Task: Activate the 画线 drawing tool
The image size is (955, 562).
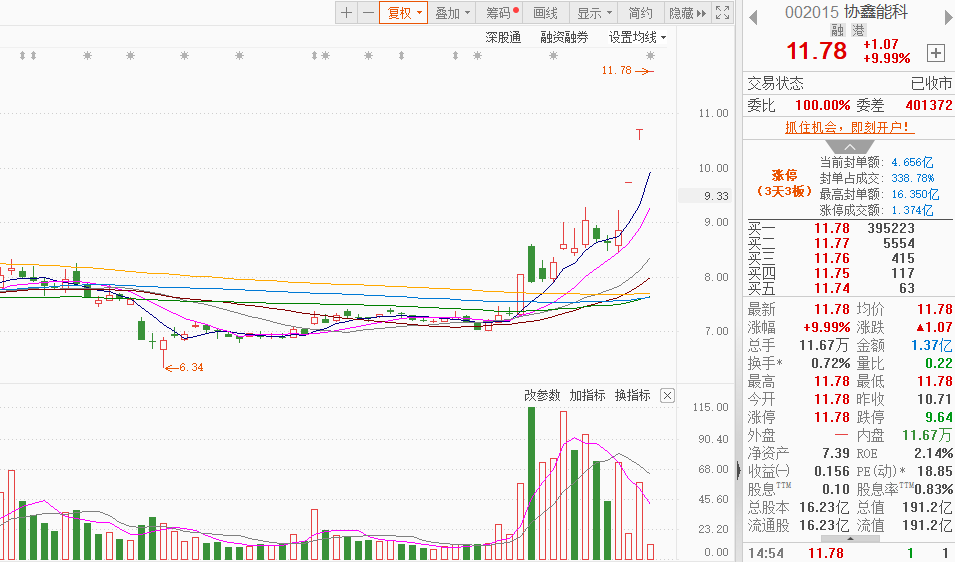Action: (x=545, y=13)
